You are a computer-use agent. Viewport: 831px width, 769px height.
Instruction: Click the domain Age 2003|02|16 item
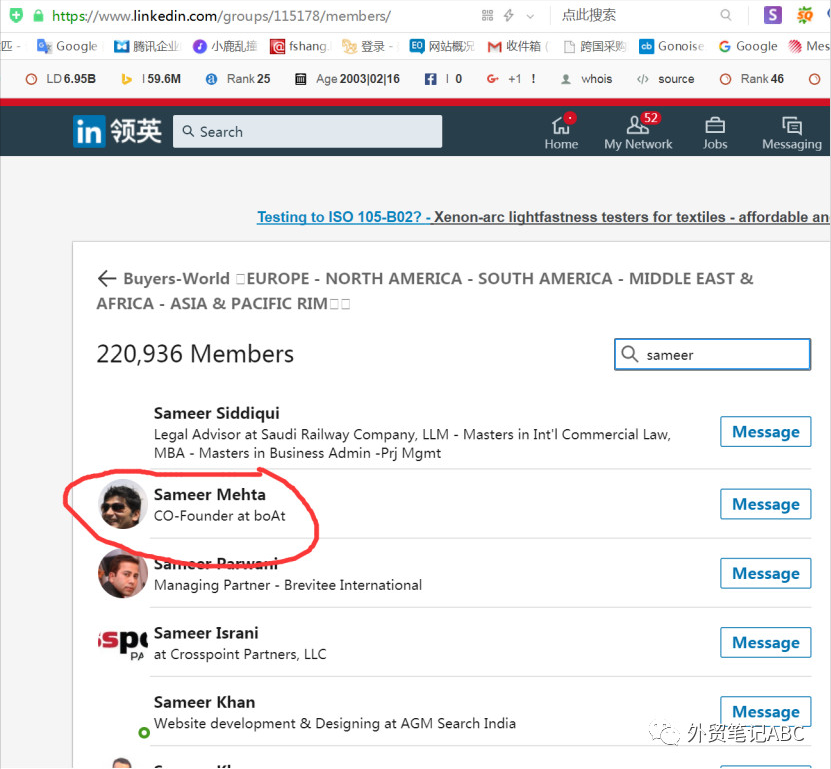click(x=347, y=79)
